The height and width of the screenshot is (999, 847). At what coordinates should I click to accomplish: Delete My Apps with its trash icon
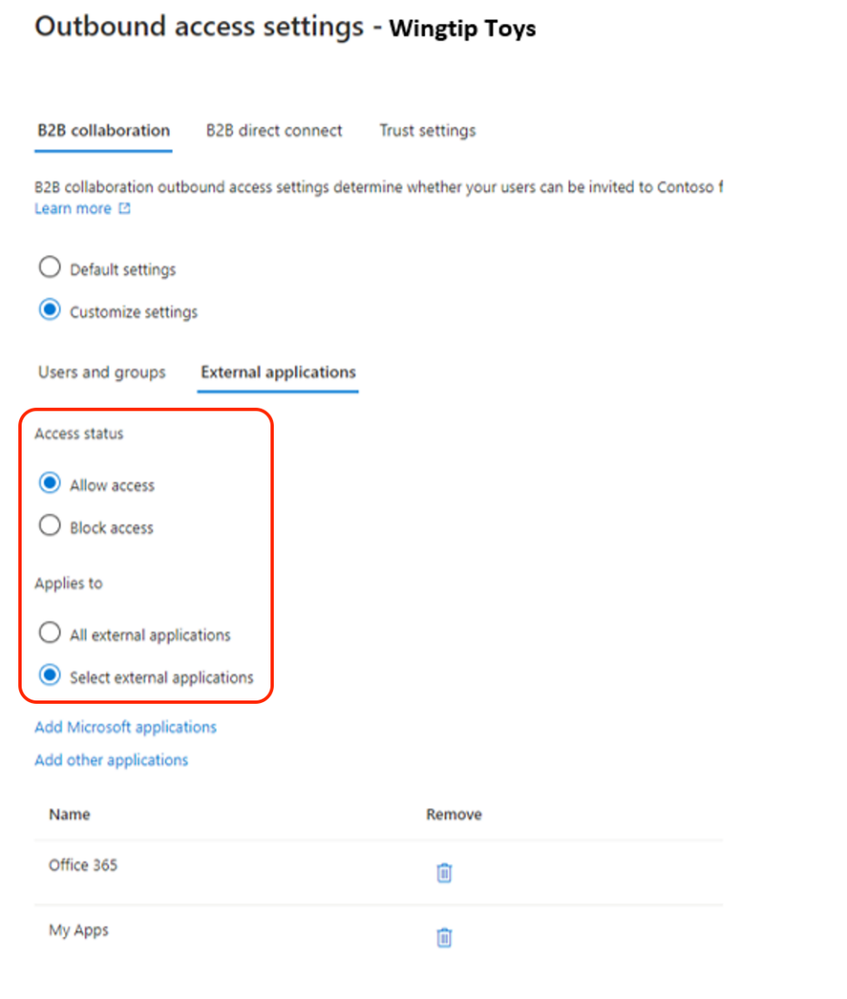pos(444,937)
